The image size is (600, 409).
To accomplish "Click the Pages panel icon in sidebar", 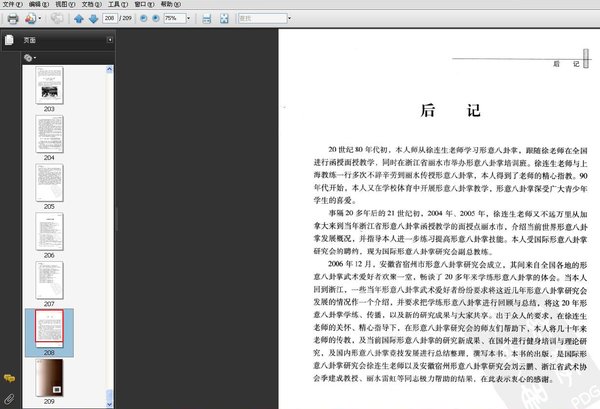I will click(9, 40).
